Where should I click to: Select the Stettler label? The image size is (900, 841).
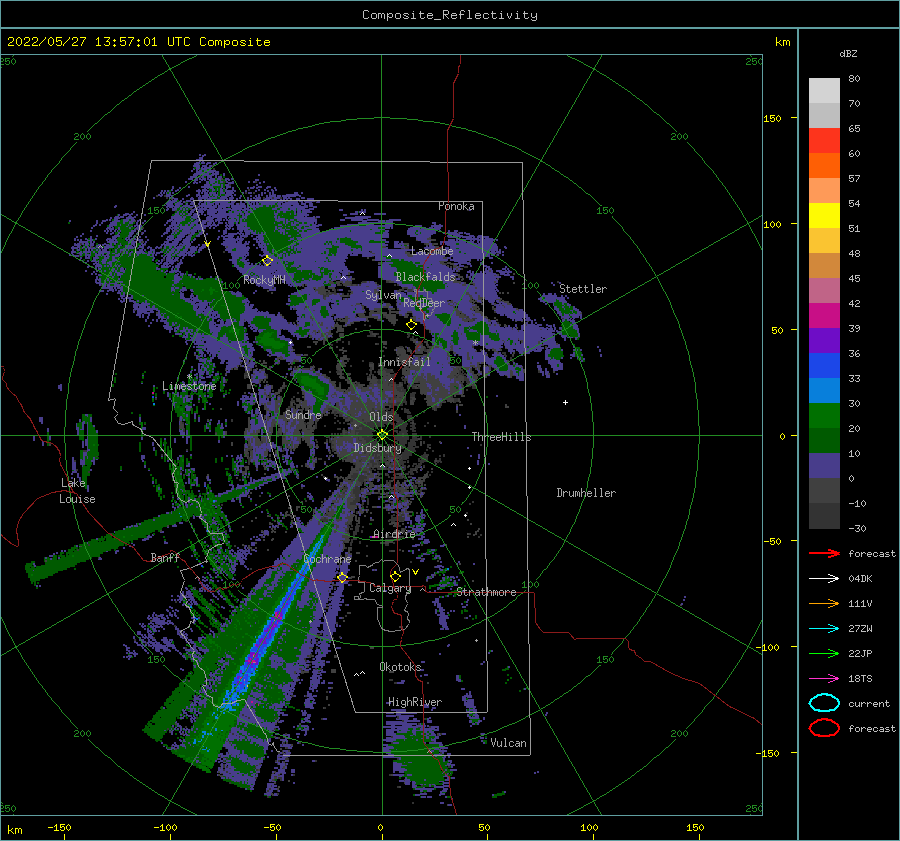[583, 289]
